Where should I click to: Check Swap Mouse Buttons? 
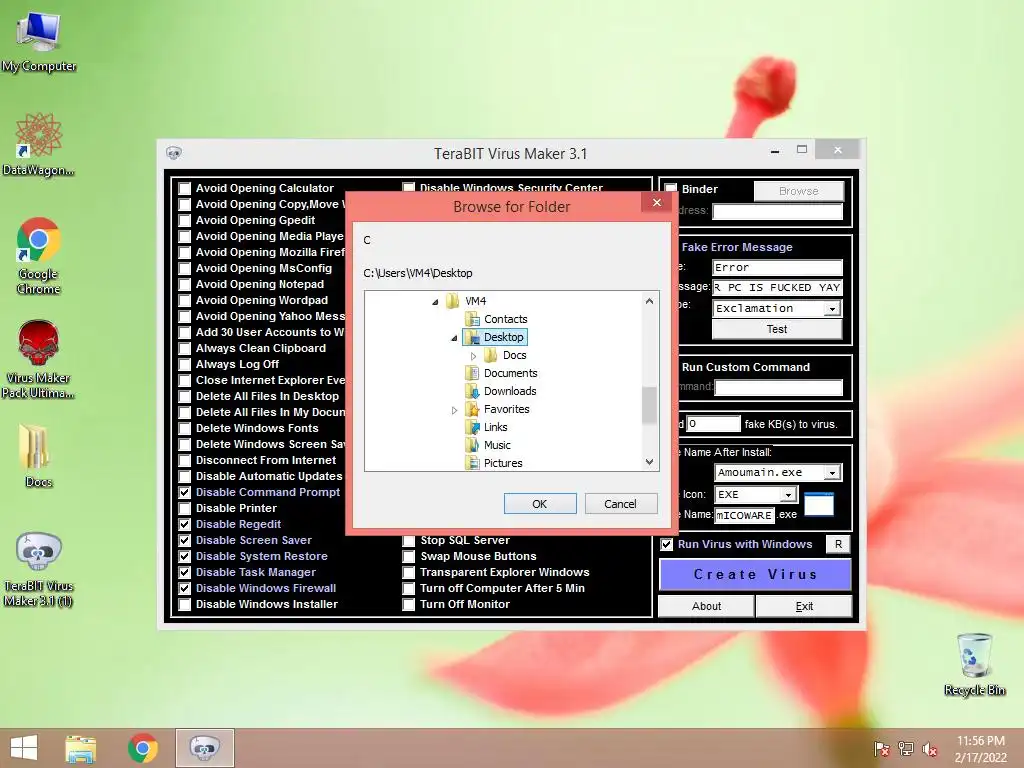409,556
